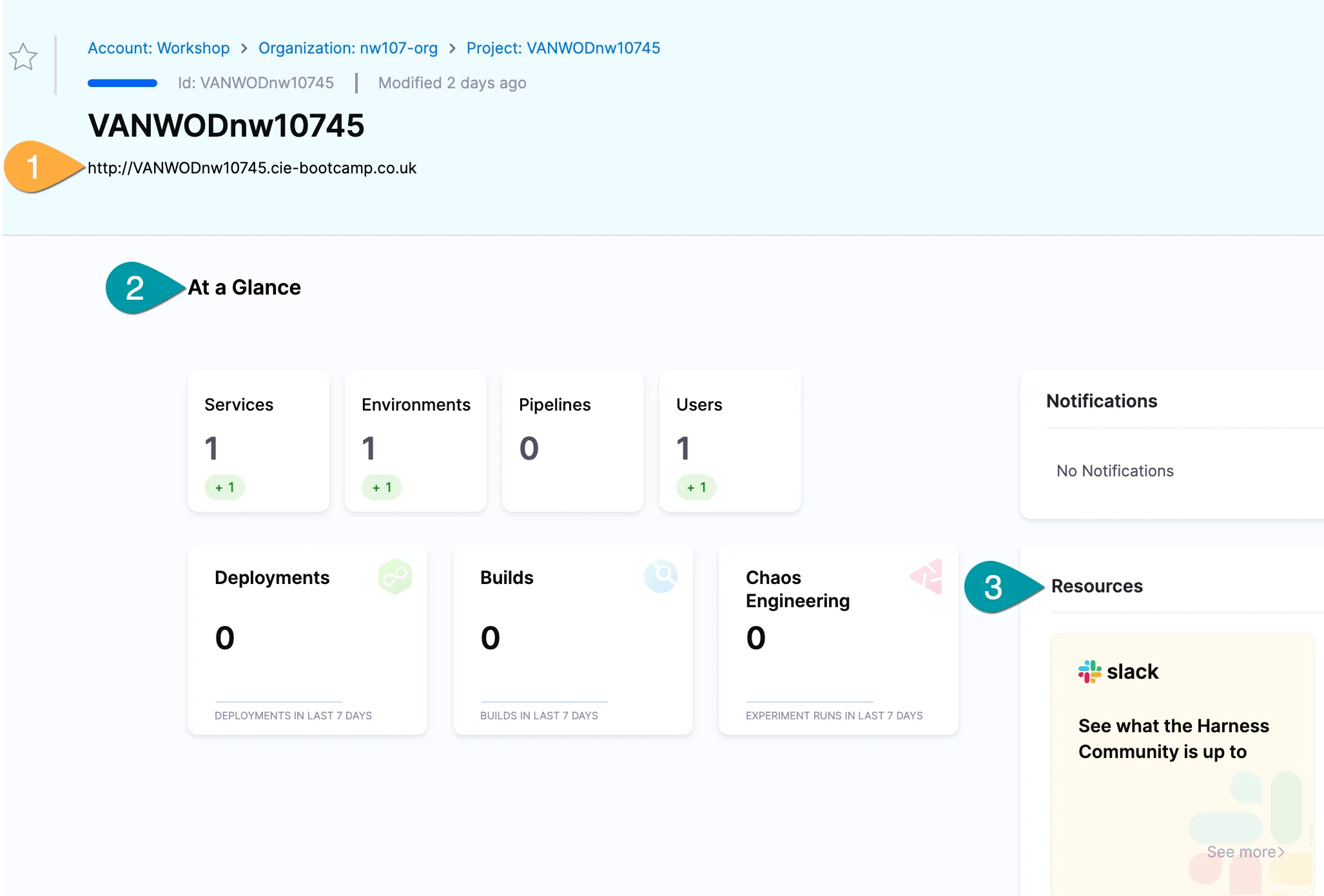
Task: Click the +1 badge under Services
Action: pyautogui.click(x=224, y=487)
